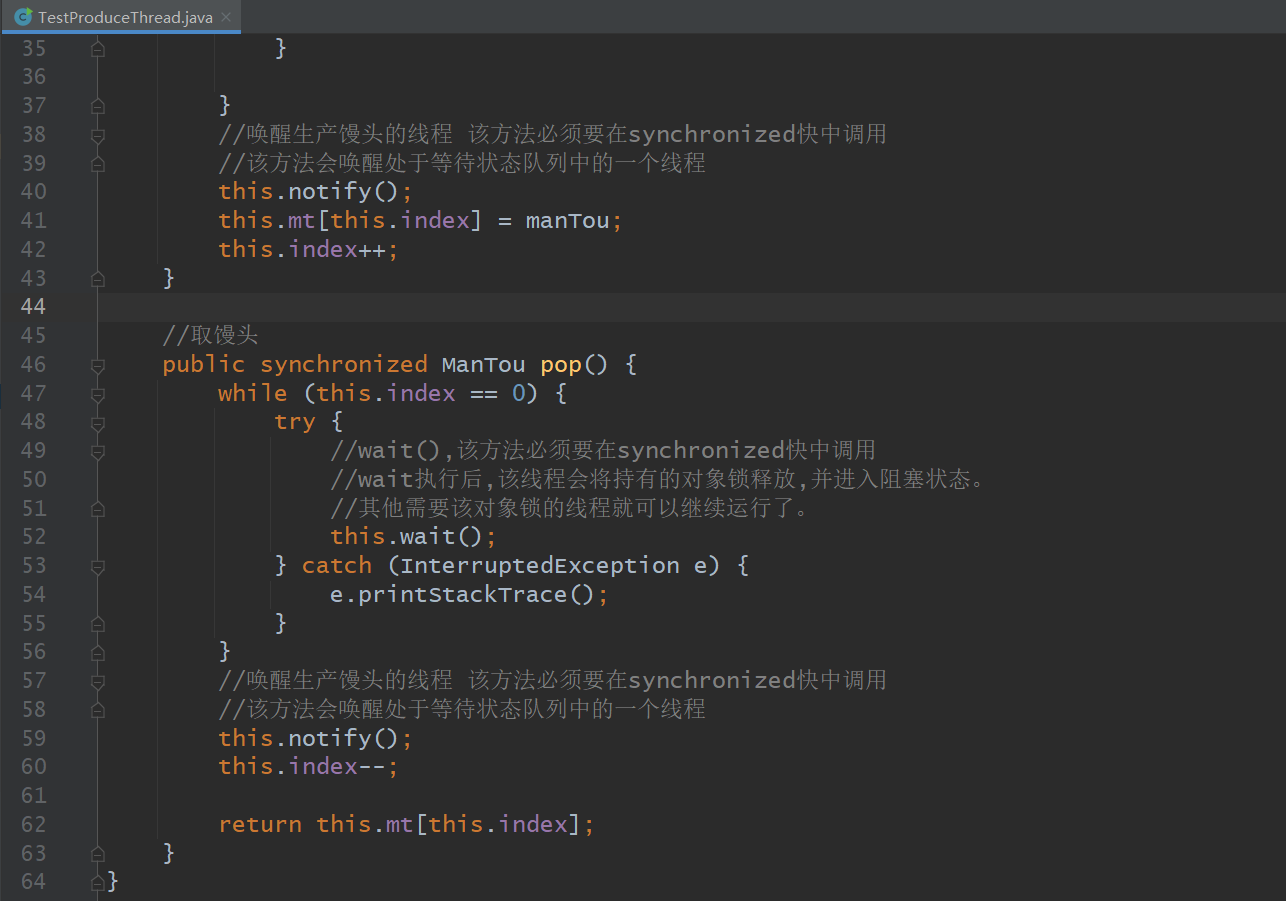Screen dimensions: 1286x901
Task: Click the comment on line 50 about wait执行后
Action: [659, 480]
